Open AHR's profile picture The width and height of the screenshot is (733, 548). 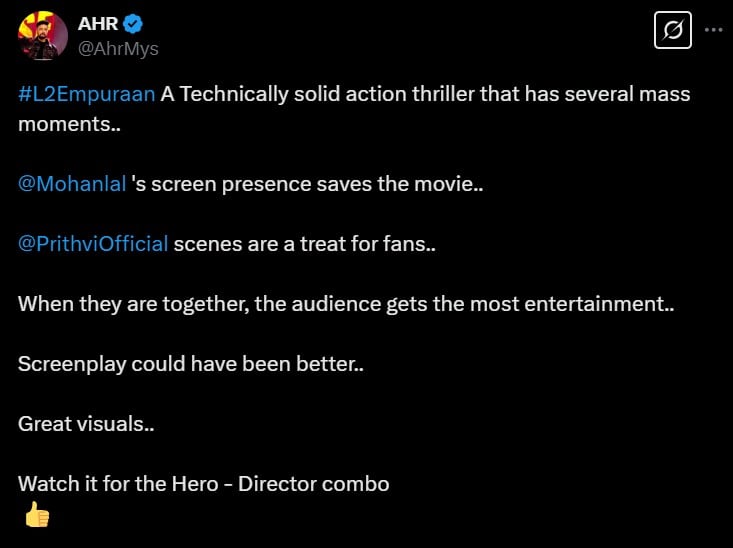43,35
